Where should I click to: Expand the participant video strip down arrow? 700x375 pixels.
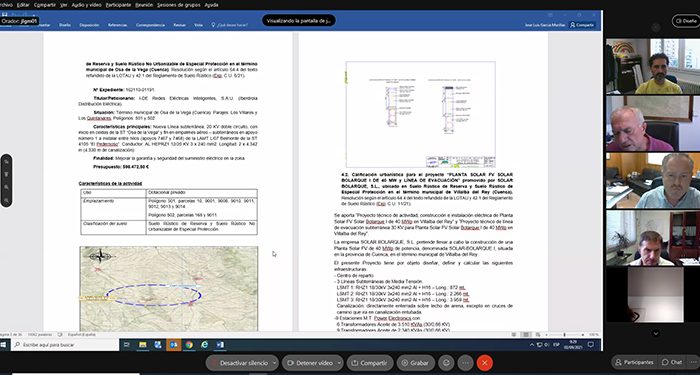pyautogui.click(x=655, y=333)
